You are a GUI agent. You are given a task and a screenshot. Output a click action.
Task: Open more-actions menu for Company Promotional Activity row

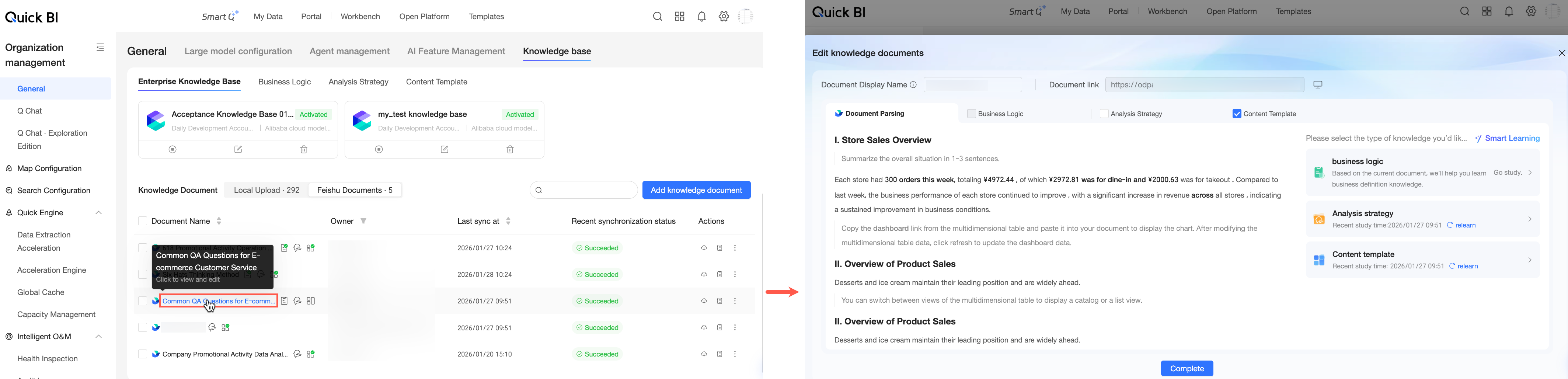735,354
